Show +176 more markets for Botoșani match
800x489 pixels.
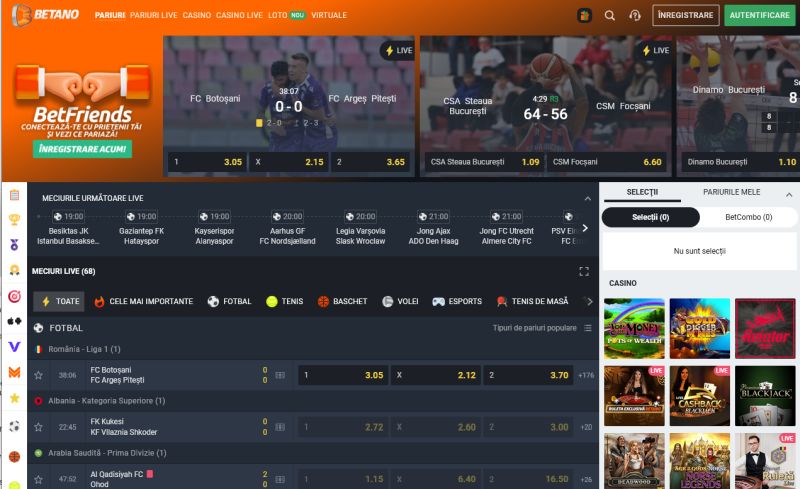coord(586,375)
